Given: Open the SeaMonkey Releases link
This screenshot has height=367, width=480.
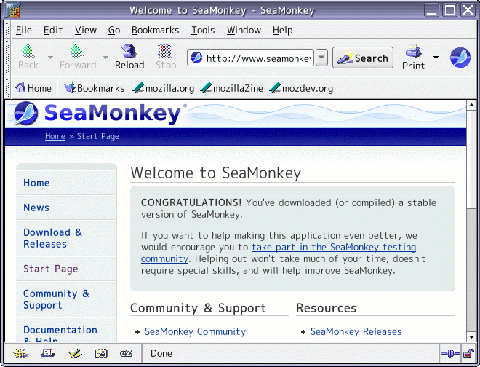Looking at the screenshot, I should pos(356,332).
